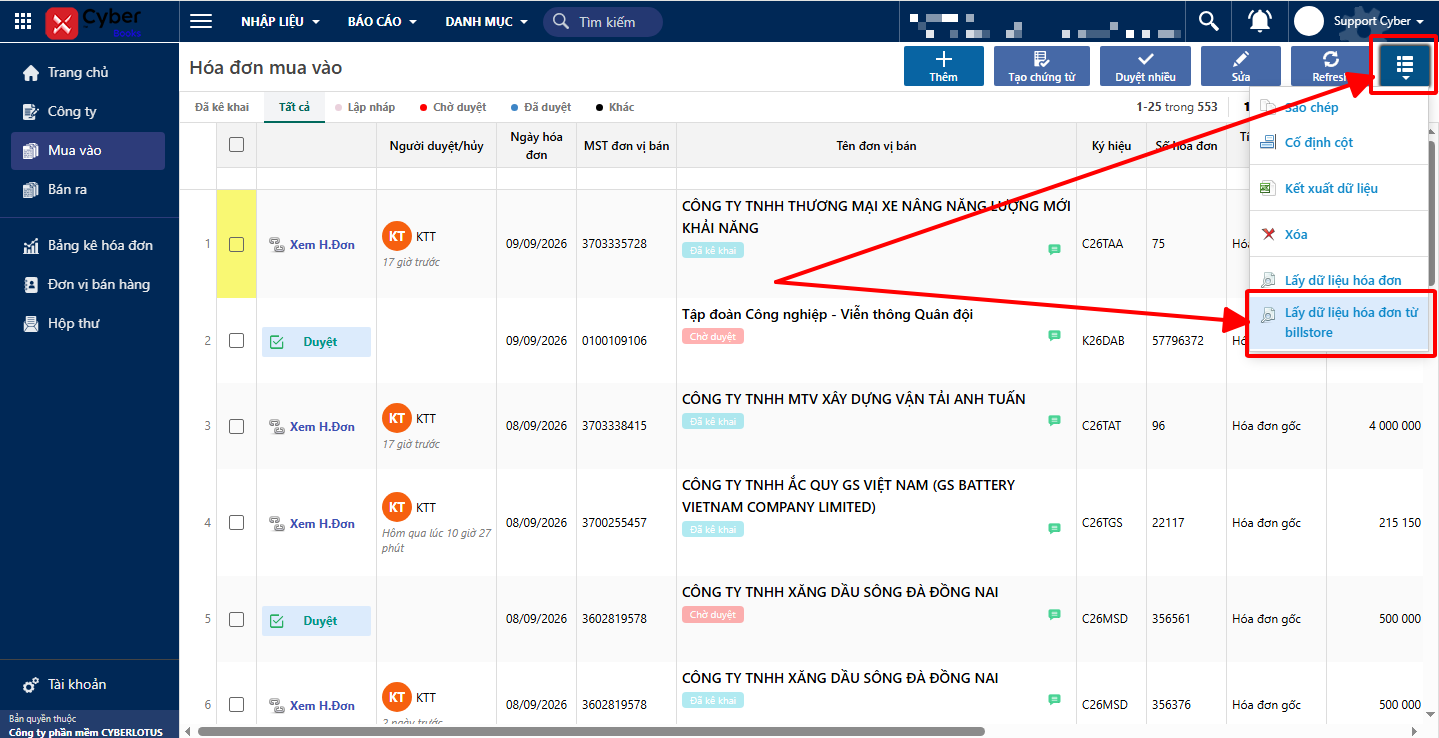Check the row 2 checkbox for Viễn thông Quân đội
This screenshot has width=1439, height=738.
pyautogui.click(x=236, y=341)
